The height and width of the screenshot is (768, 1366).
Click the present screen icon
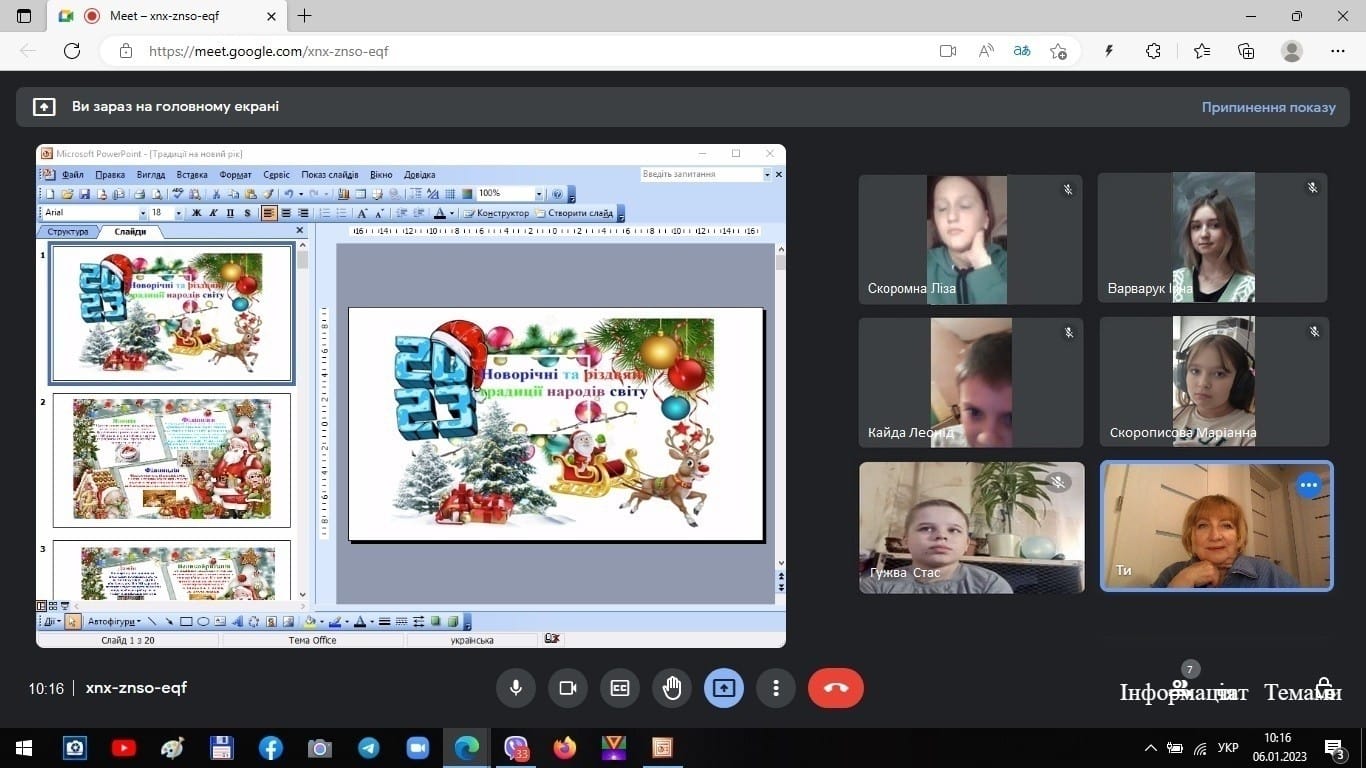click(724, 688)
